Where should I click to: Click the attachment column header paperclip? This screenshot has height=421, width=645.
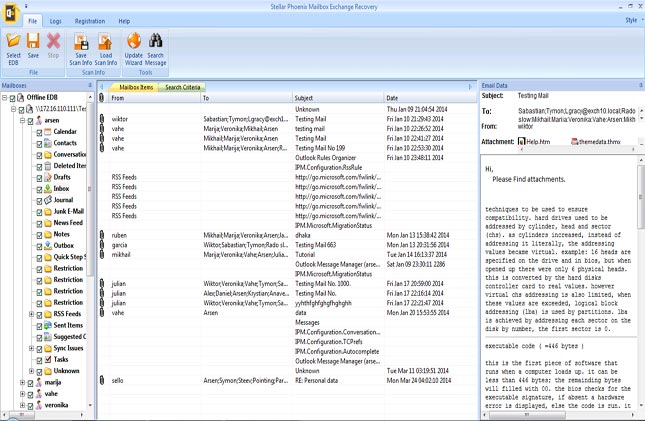(102, 98)
